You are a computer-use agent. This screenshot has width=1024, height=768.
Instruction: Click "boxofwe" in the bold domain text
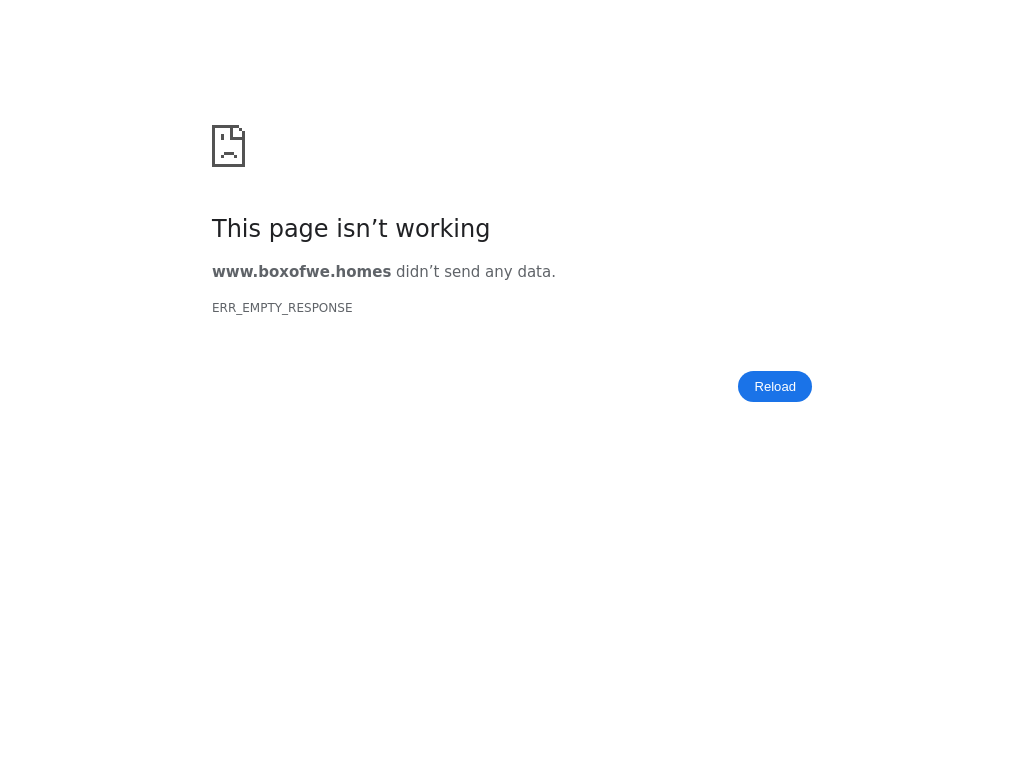[295, 272]
